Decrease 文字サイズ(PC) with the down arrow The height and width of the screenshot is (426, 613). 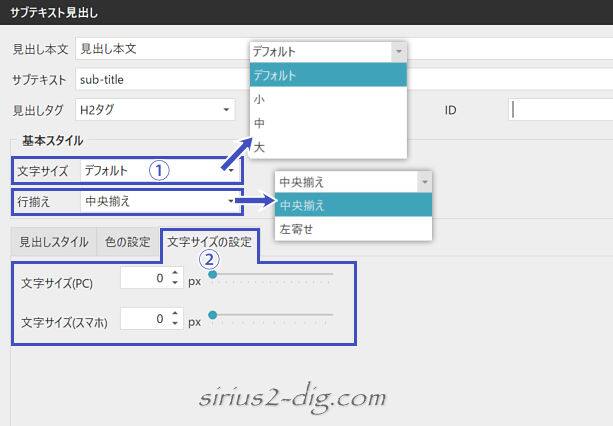(175, 284)
